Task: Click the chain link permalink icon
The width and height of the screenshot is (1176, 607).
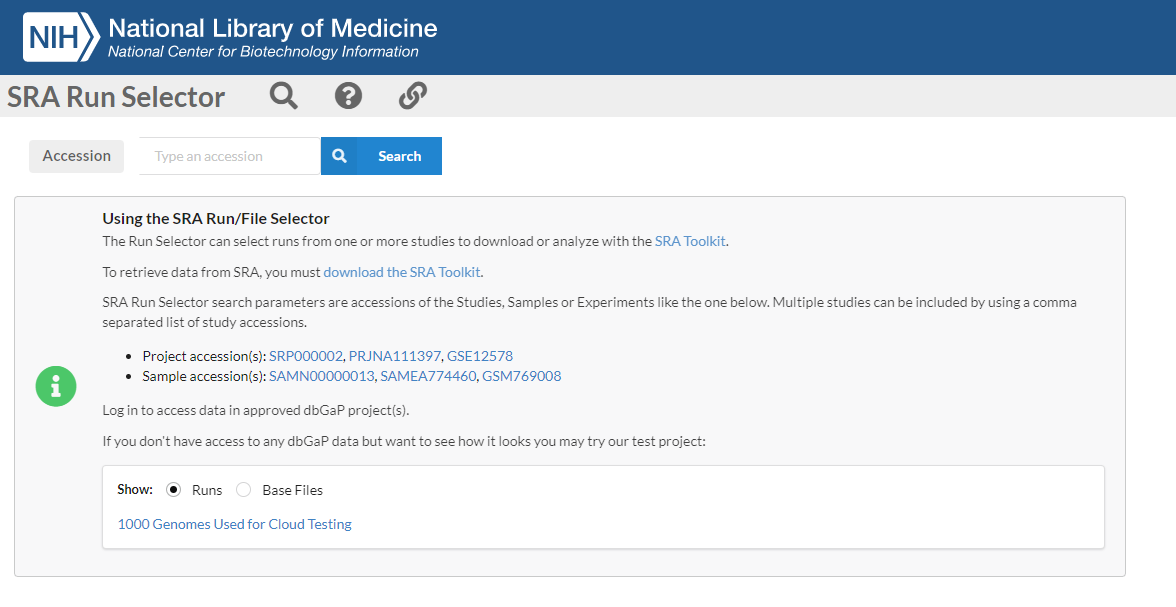Action: point(412,96)
